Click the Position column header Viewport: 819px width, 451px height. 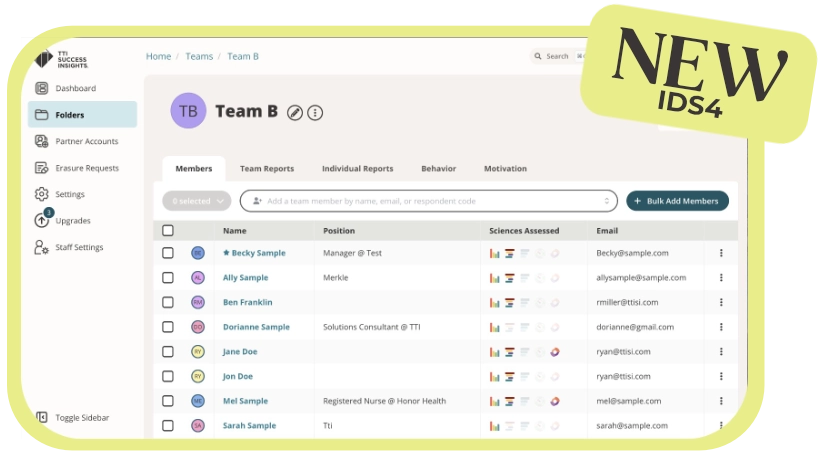tap(339, 230)
